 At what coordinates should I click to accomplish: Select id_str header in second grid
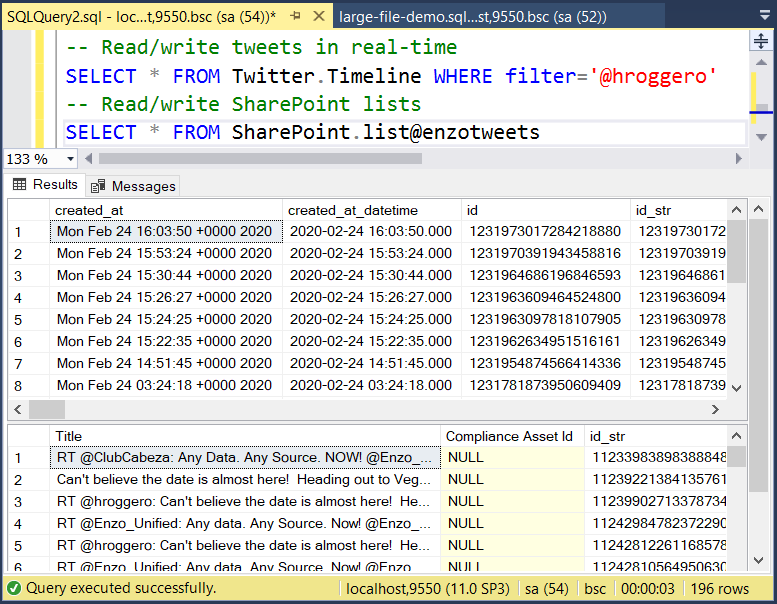coord(656,436)
